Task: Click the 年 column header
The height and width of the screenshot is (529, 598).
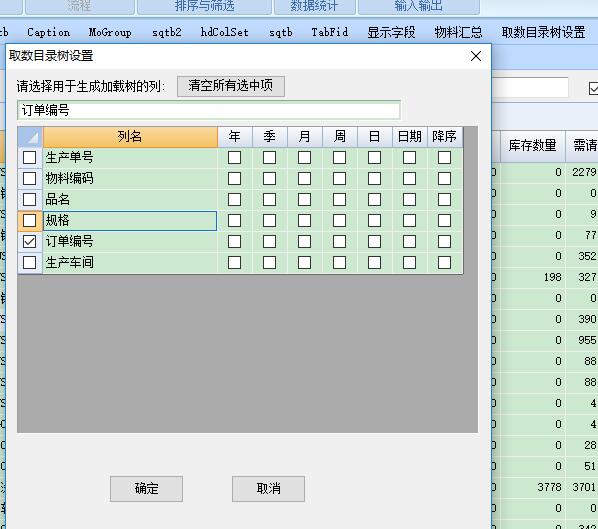Action: coord(235,137)
